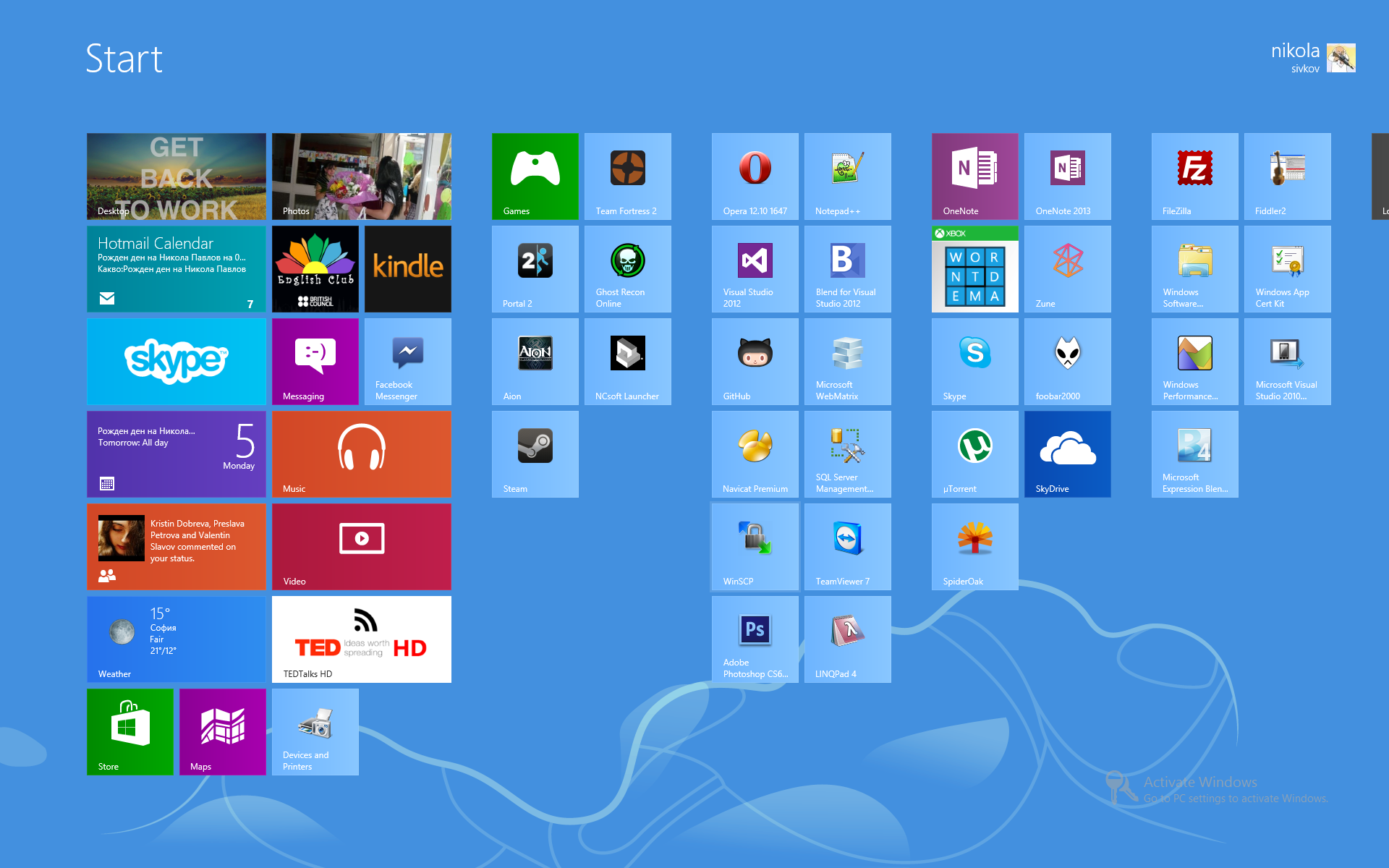Open the Calendar tile showing Monday 5

[x=177, y=454]
